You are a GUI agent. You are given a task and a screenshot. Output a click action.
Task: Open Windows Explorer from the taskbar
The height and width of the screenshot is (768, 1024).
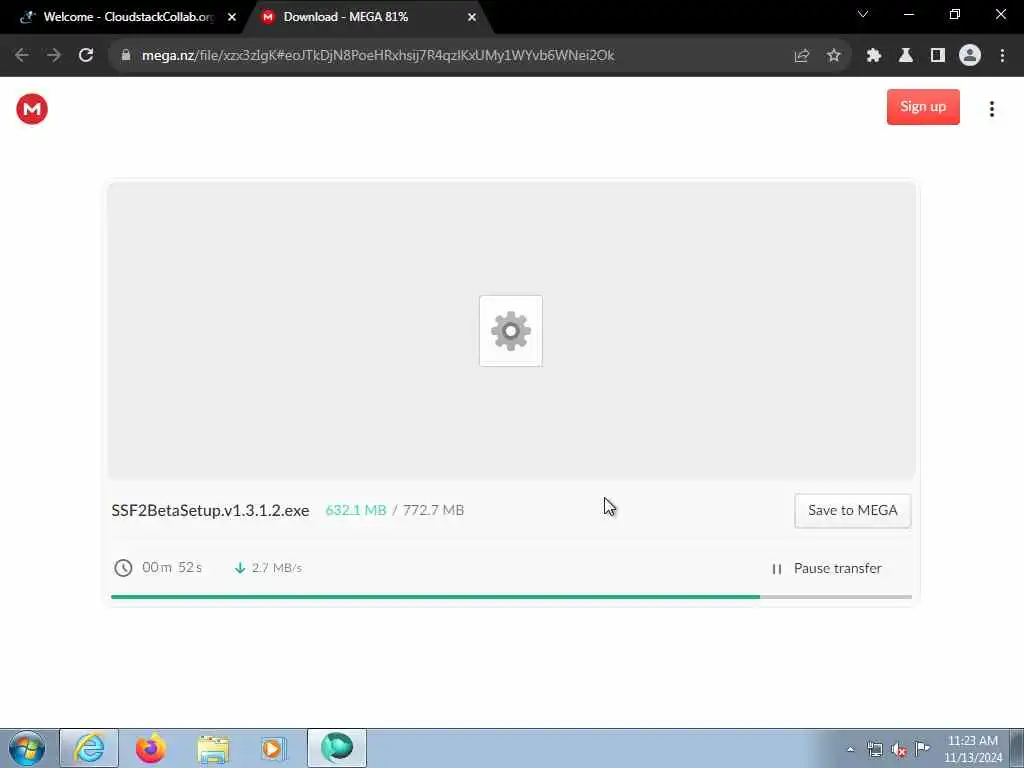pyautogui.click(x=213, y=748)
